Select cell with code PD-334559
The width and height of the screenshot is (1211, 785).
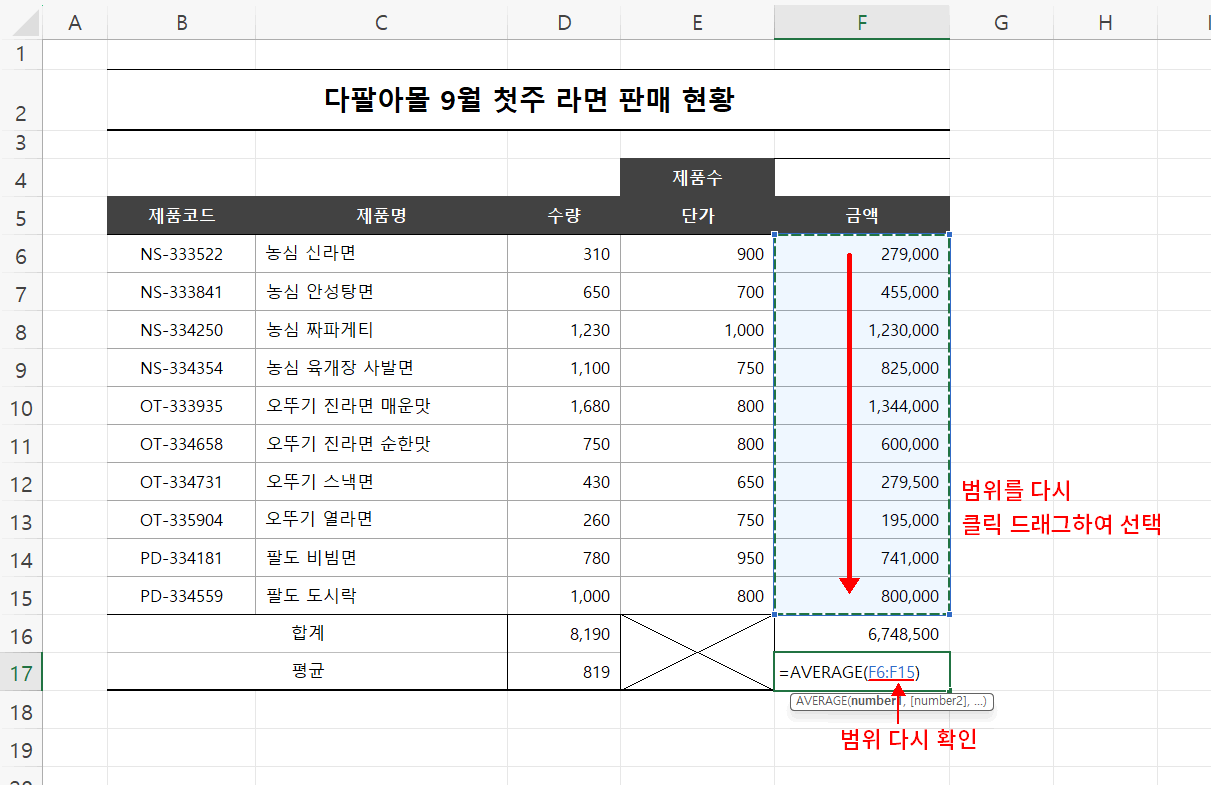[181, 596]
